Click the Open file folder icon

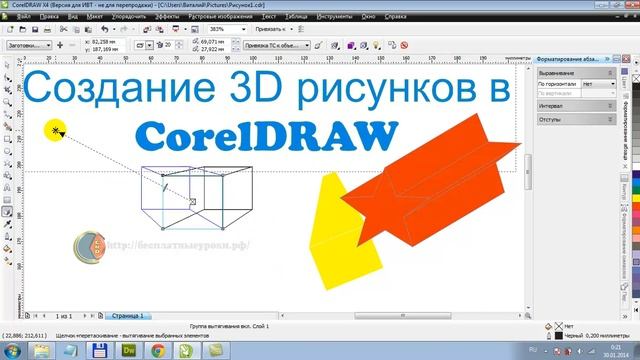pyautogui.click(x=22, y=29)
